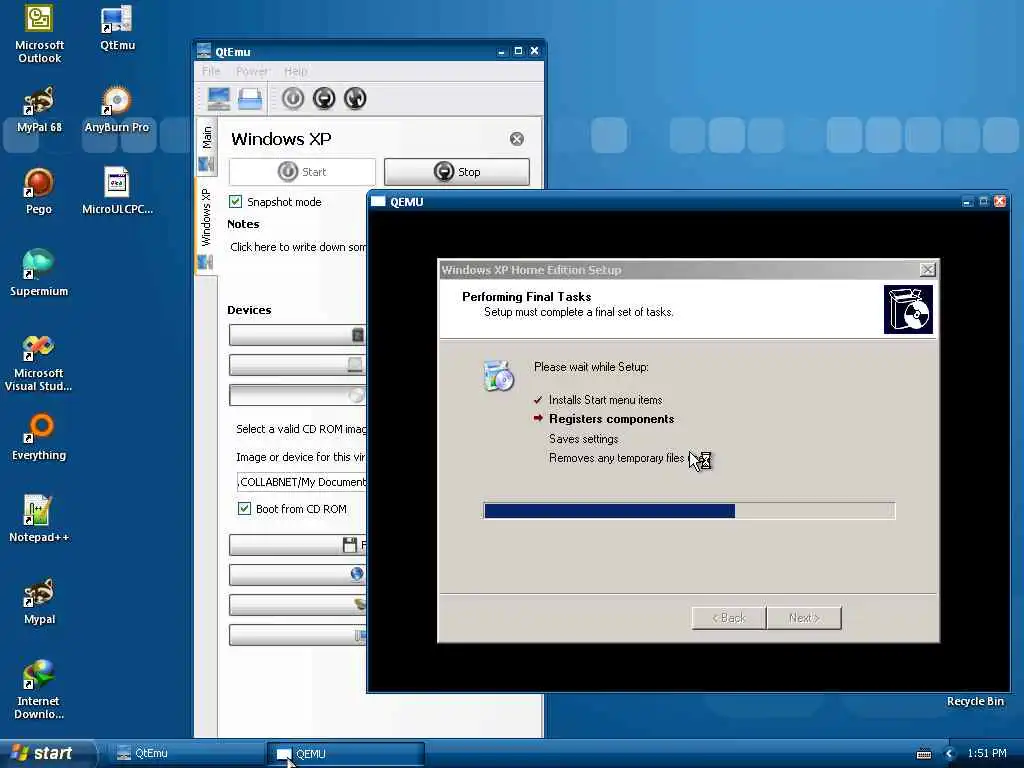Open Microsoft Outlook desktop icon
This screenshot has height=768, width=1024.
point(39,34)
